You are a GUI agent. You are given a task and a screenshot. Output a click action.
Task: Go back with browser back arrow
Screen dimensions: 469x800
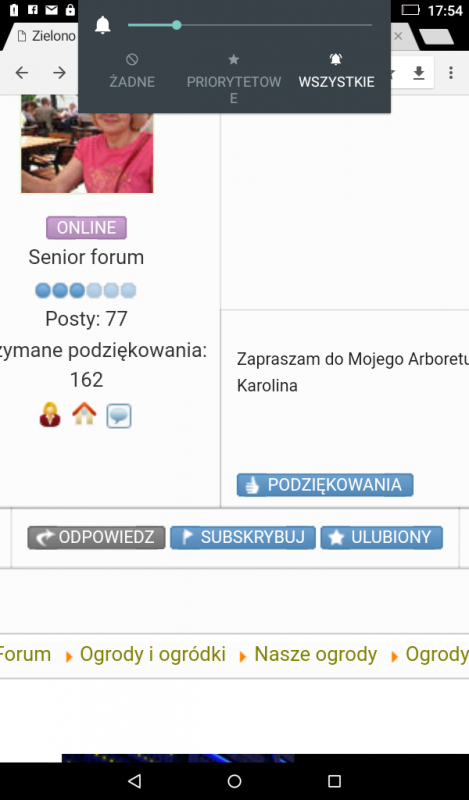pos(21,73)
